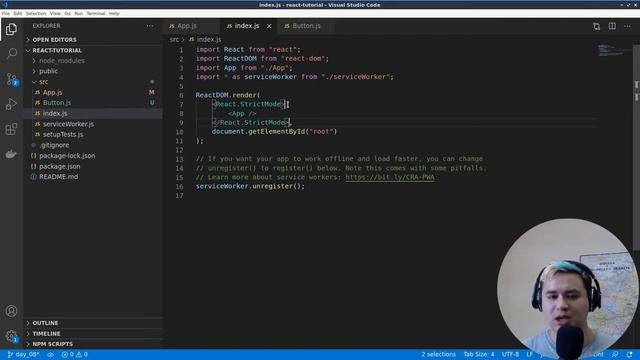Viewport: 640px width, 360px height.
Task: Open editor more actions ellipsis
Action: pyautogui.click(x=627, y=26)
